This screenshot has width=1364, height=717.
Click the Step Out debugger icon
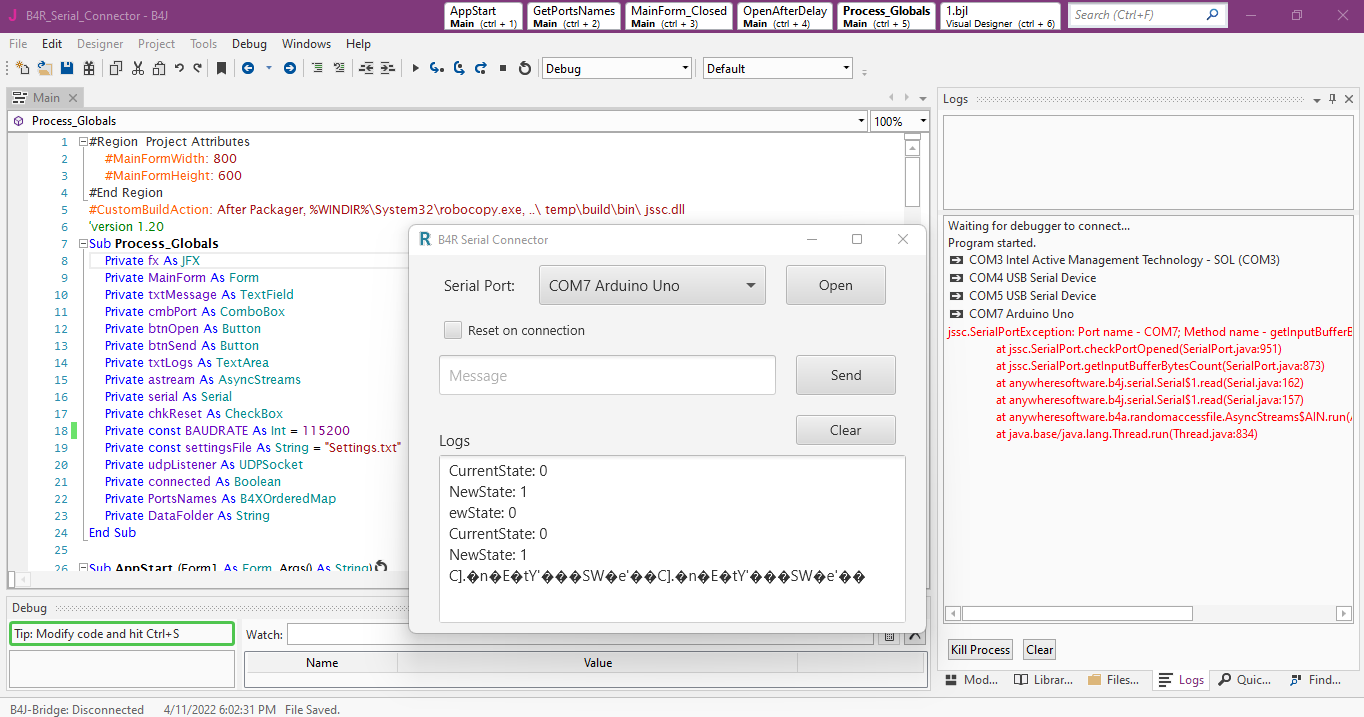tap(481, 68)
